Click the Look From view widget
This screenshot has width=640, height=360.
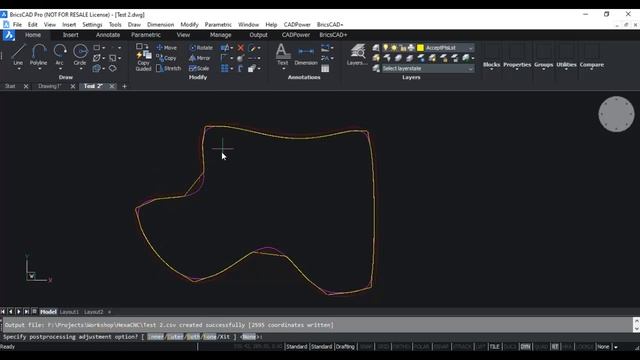point(616,114)
